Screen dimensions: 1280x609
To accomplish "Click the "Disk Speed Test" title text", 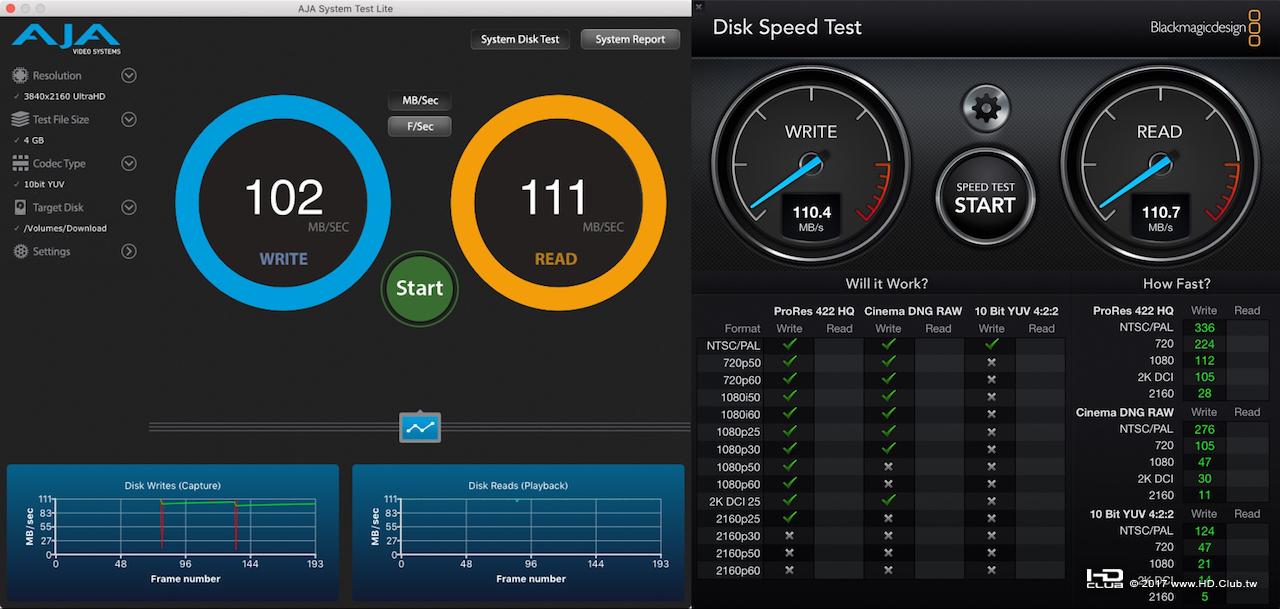I will [x=787, y=28].
